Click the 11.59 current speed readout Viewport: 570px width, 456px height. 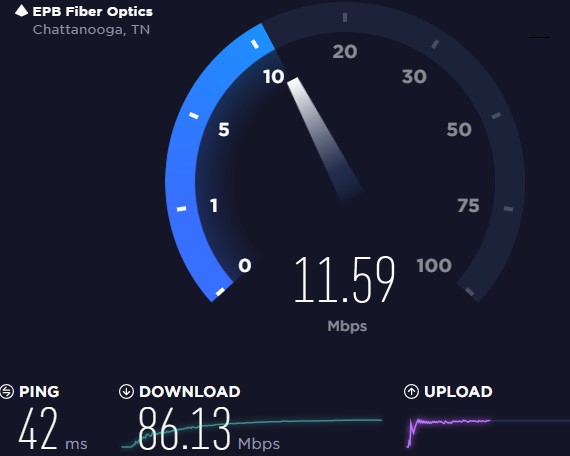[x=344, y=279]
